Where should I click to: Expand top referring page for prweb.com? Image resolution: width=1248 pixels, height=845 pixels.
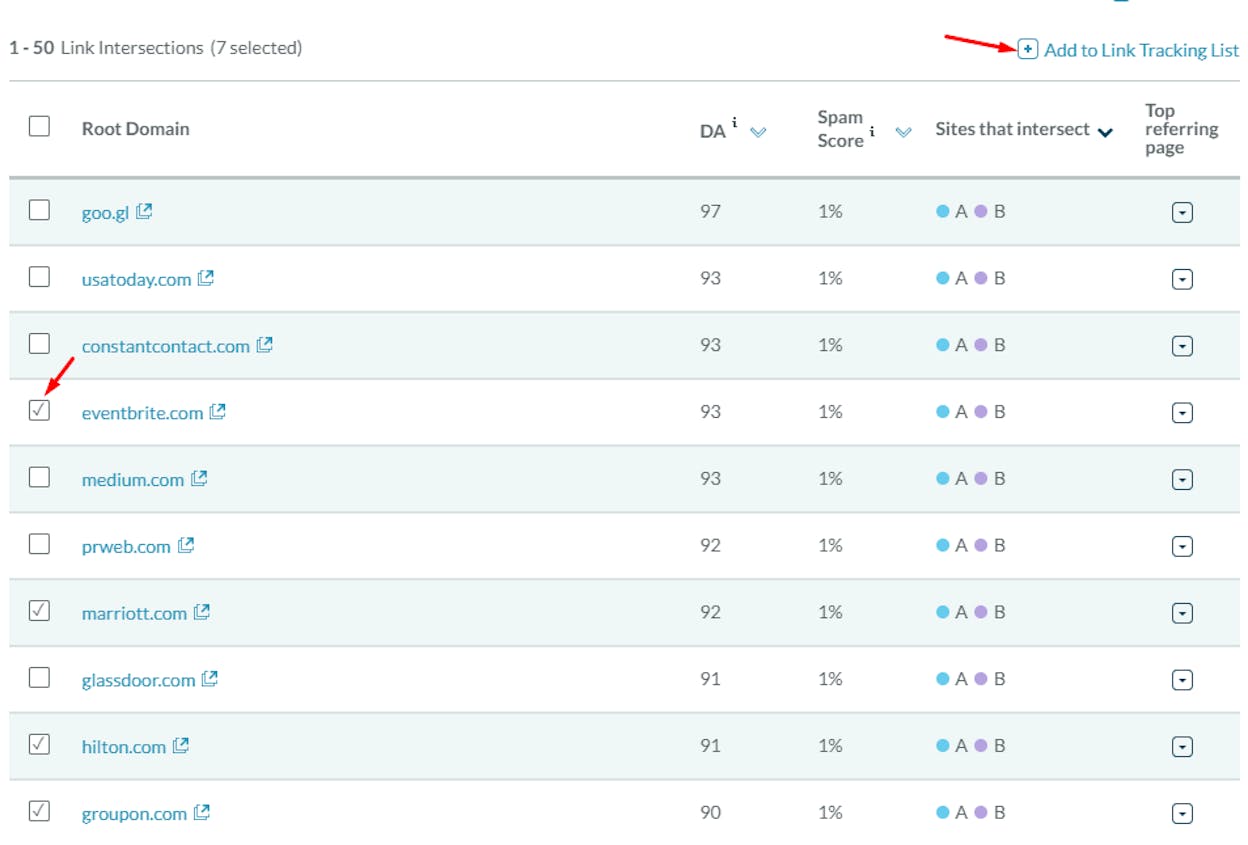[1182, 546]
